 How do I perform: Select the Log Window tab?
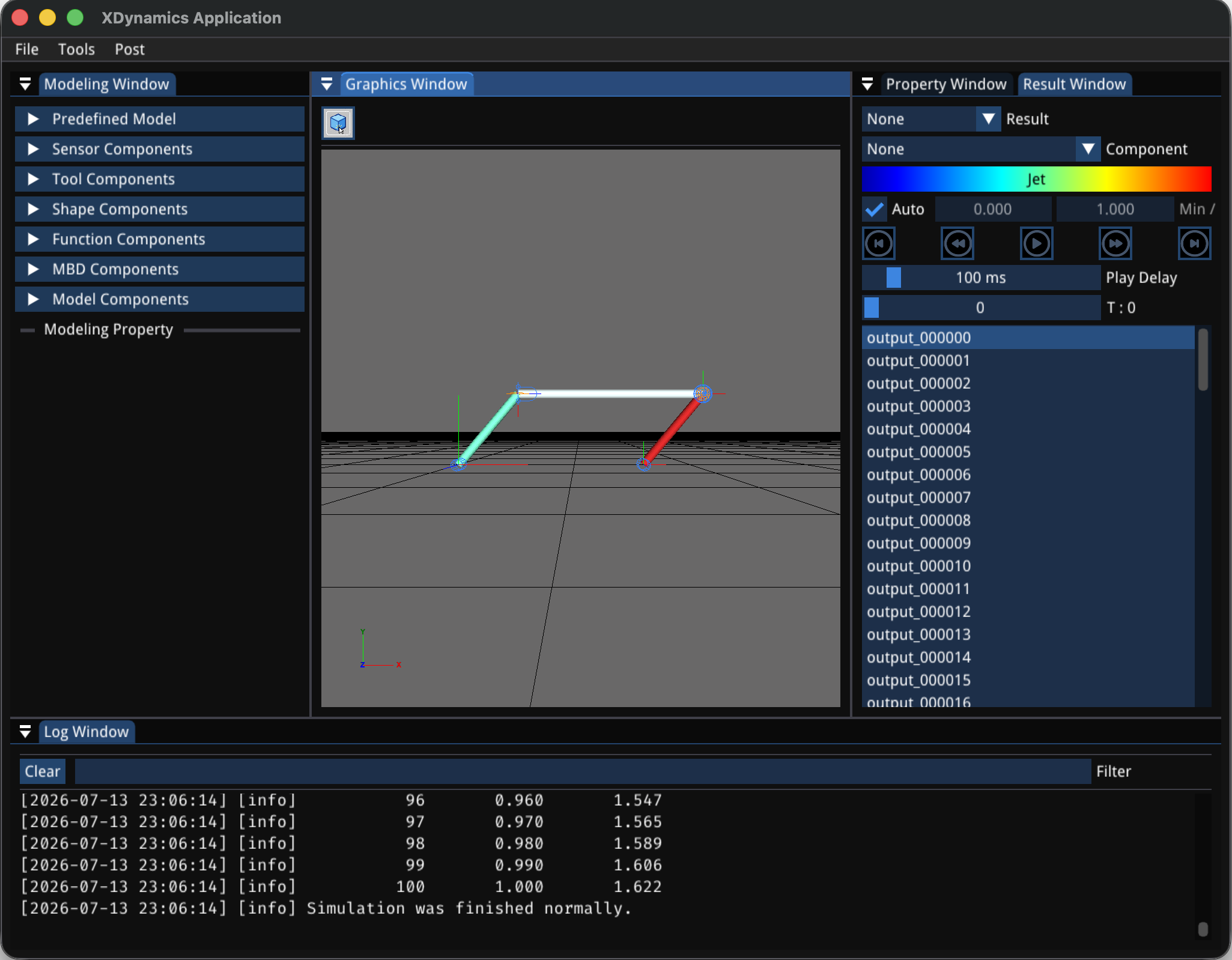click(x=86, y=732)
